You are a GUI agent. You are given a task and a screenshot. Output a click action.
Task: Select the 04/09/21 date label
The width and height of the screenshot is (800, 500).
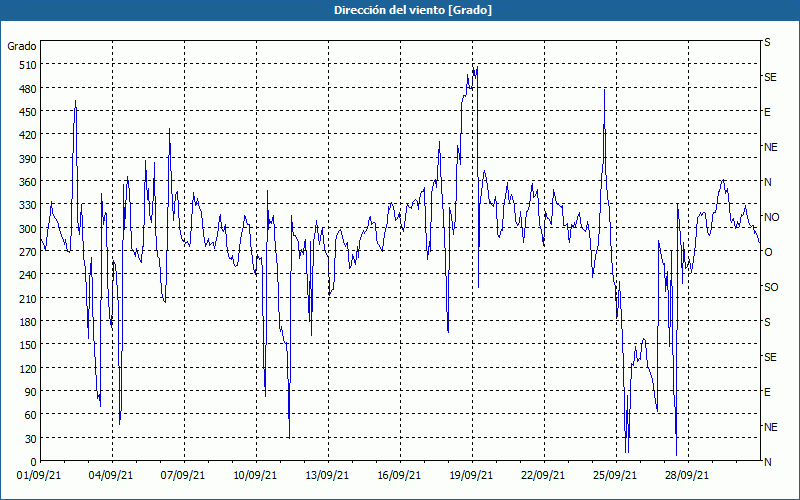click(111, 476)
